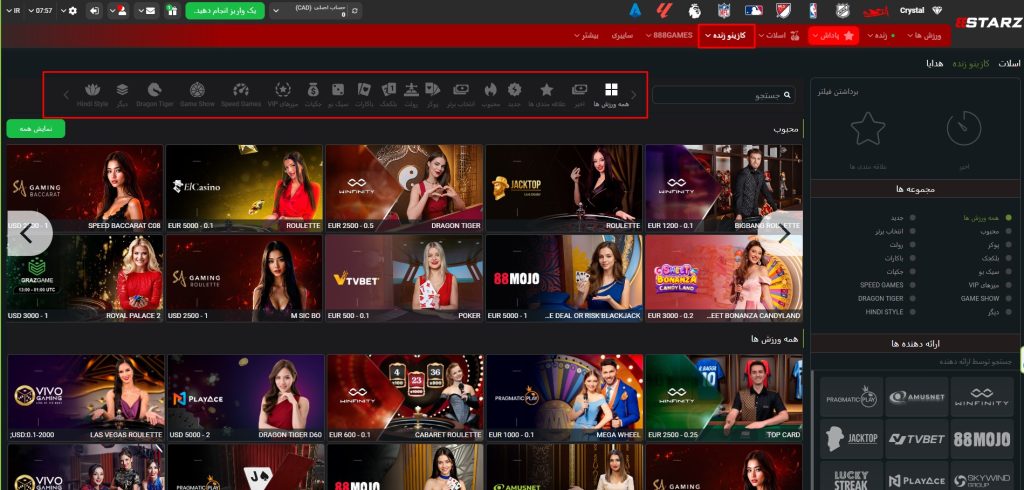This screenshot has height=490, width=1024.
Task: Refresh the account balance icon
Action: coord(355,10)
